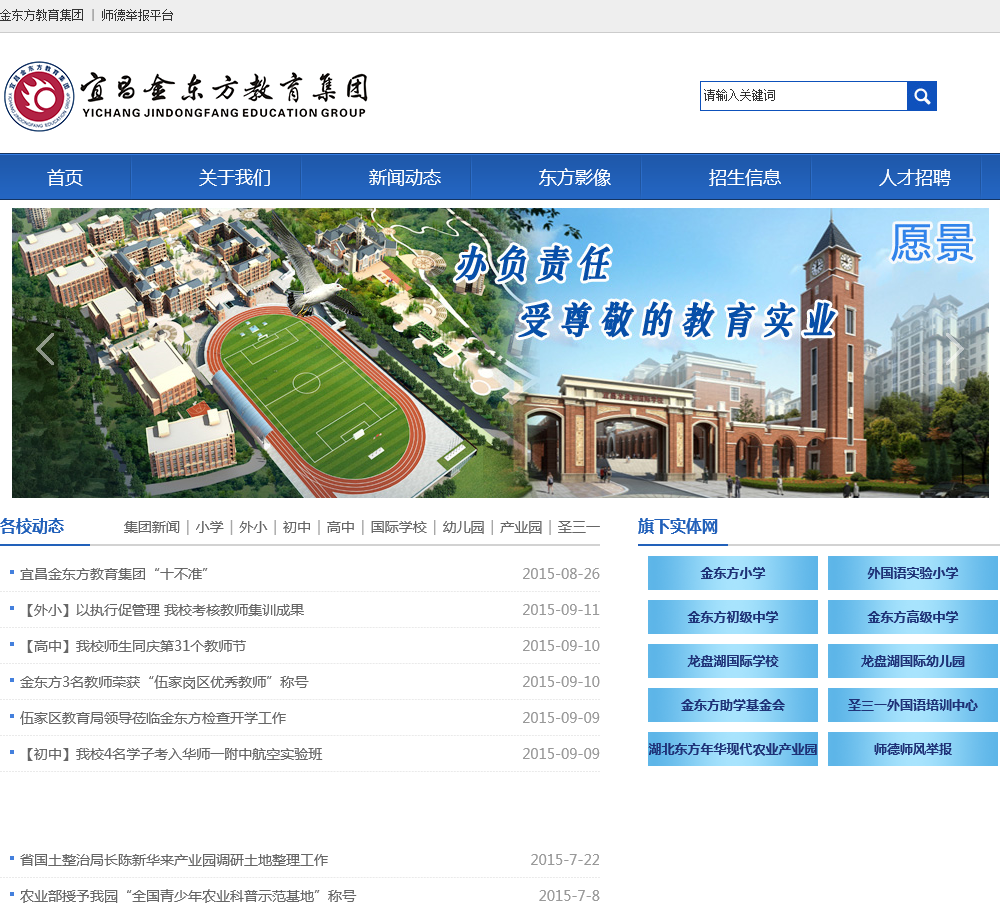Select the 幼儿园 news tab
1000x909 pixels.
pyautogui.click(x=463, y=527)
